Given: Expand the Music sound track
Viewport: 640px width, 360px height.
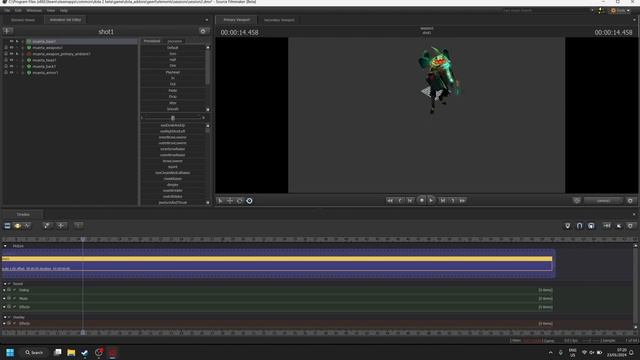Looking at the screenshot, I should pyautogui.click(x=4, y=298).
